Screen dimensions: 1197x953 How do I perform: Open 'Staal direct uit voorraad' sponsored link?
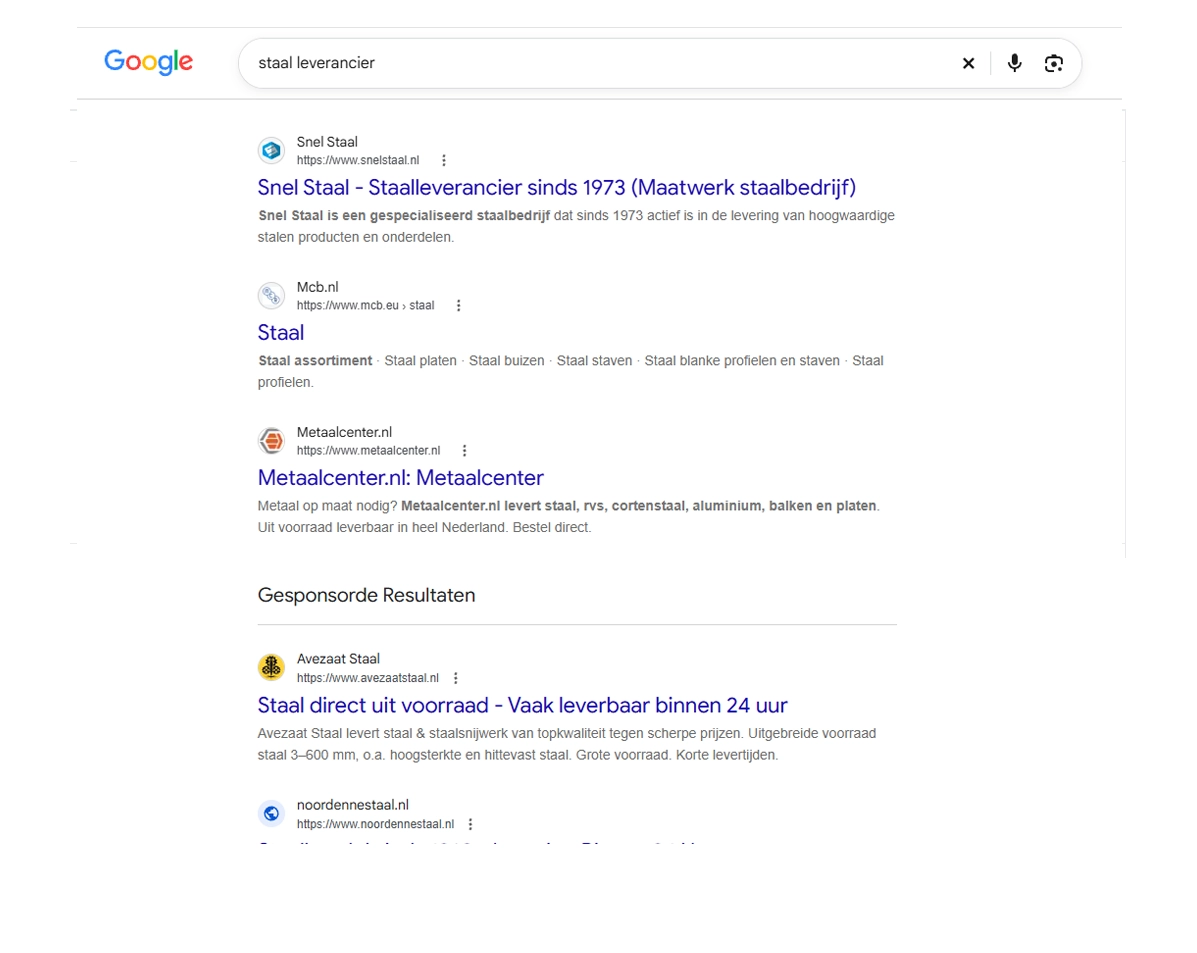pos(522,705)
